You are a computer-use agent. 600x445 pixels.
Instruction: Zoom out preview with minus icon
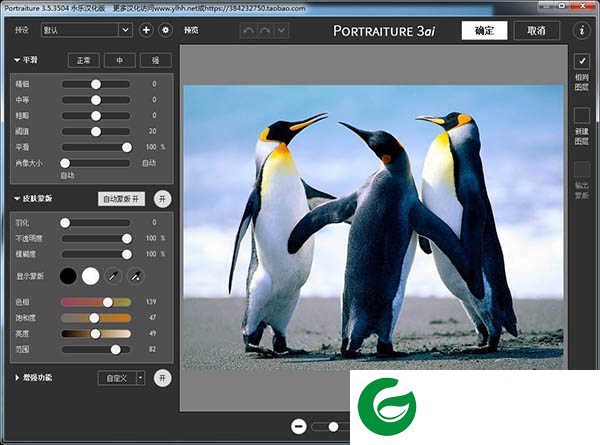coord(299,426)
